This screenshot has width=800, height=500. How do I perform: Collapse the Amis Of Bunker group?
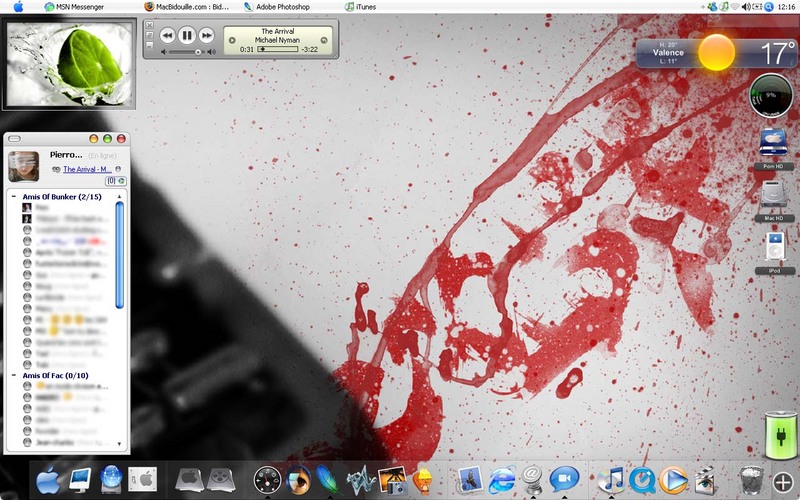coord(14,196)
